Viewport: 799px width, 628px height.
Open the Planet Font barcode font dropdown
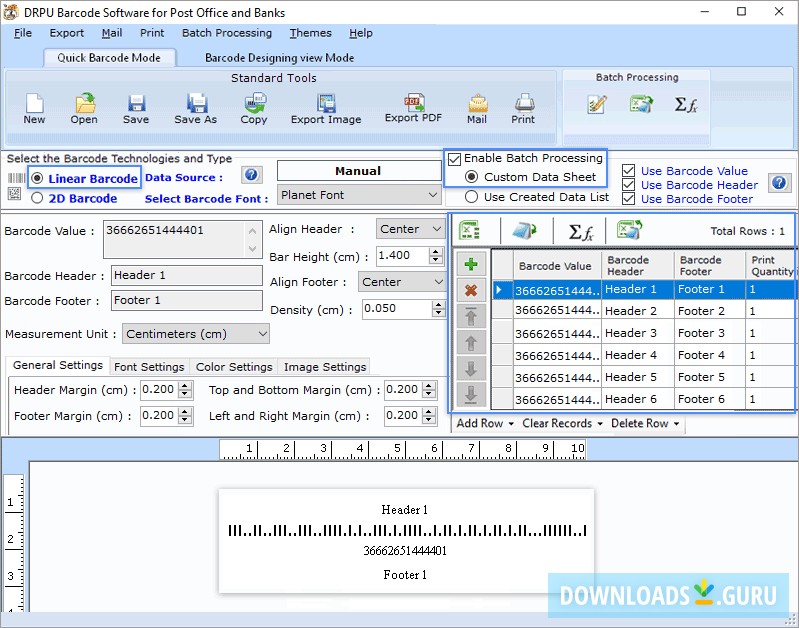pos(360,195)
